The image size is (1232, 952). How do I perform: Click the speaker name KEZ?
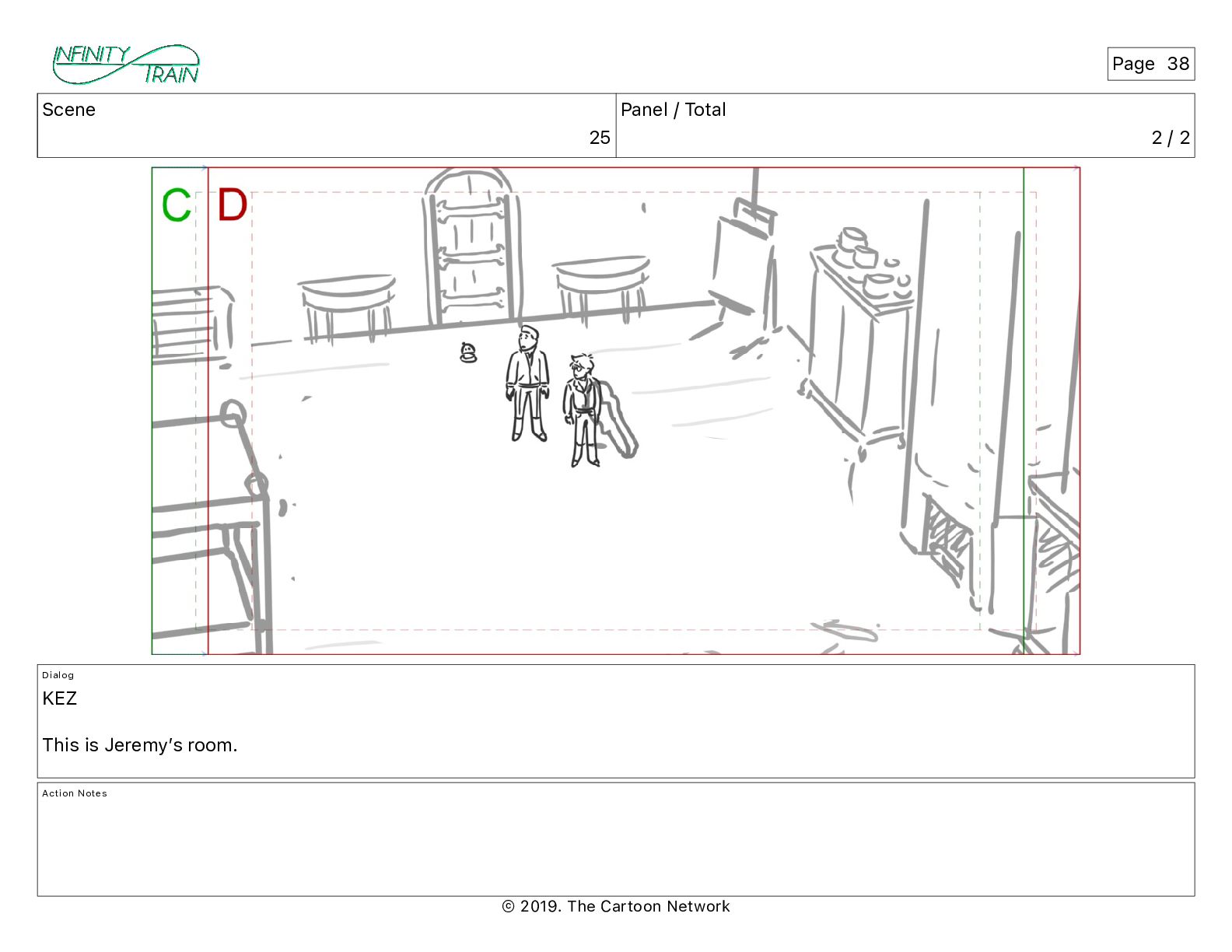tap(60, 698)
